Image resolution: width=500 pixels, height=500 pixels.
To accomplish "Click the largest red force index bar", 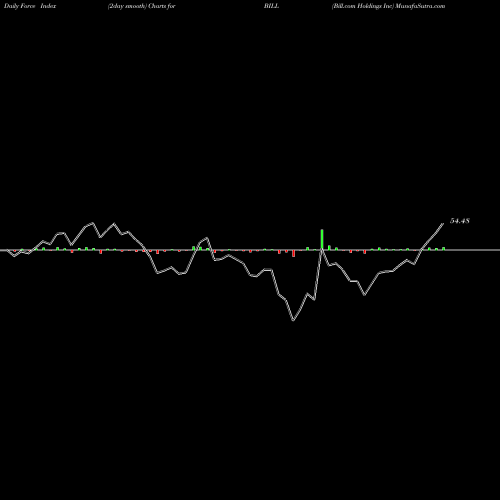I will (294, 253).
